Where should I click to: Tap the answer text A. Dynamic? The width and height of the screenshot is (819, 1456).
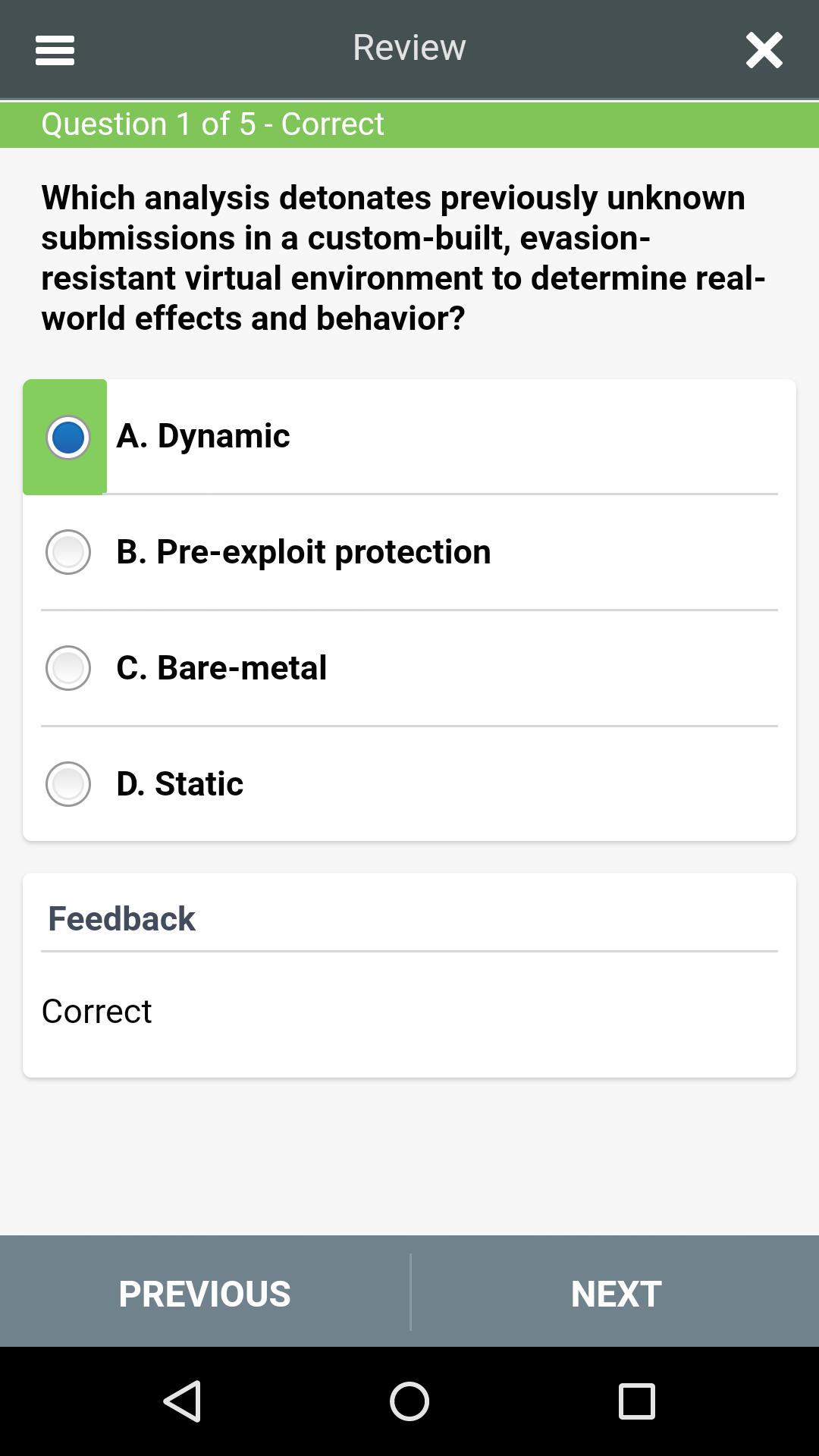tap(203, 436)
